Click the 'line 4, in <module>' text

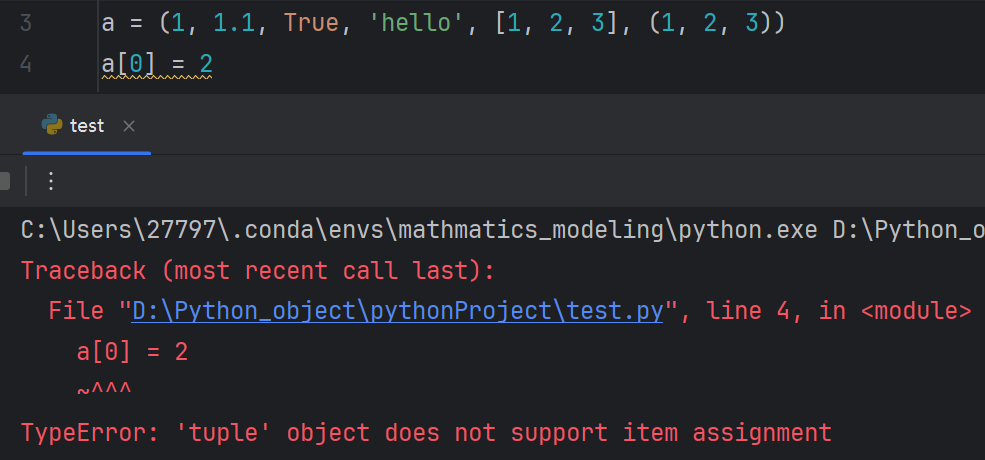(839, 311)
